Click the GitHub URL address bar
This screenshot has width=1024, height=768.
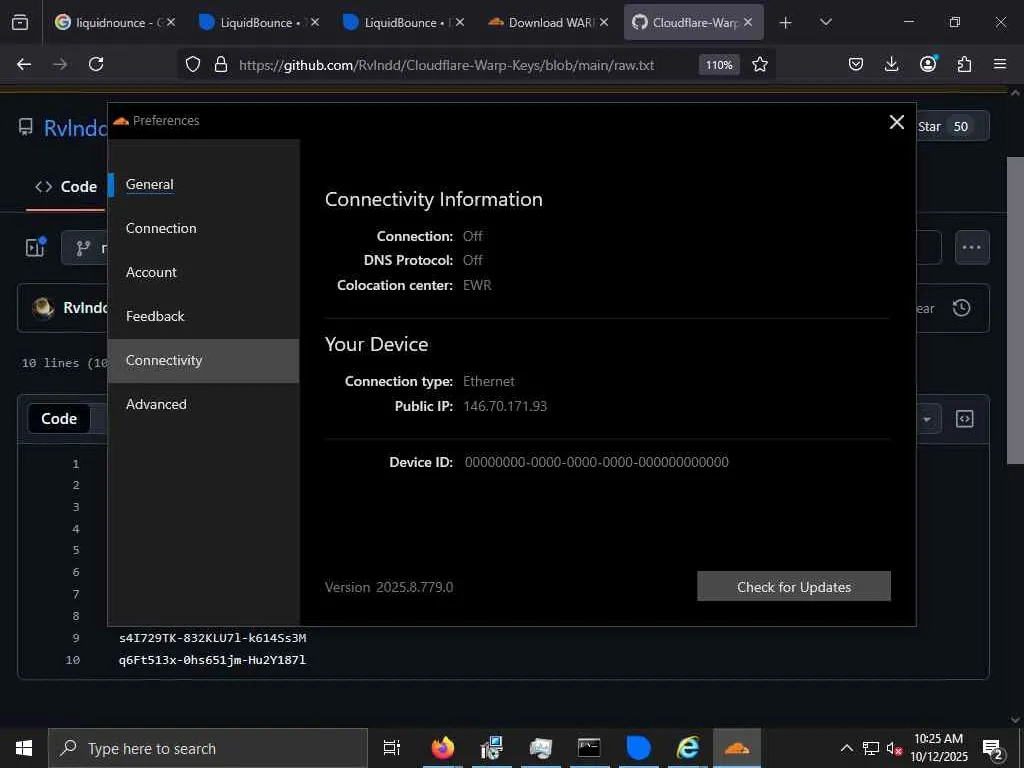pyautogui.click(x=446, y=65)
